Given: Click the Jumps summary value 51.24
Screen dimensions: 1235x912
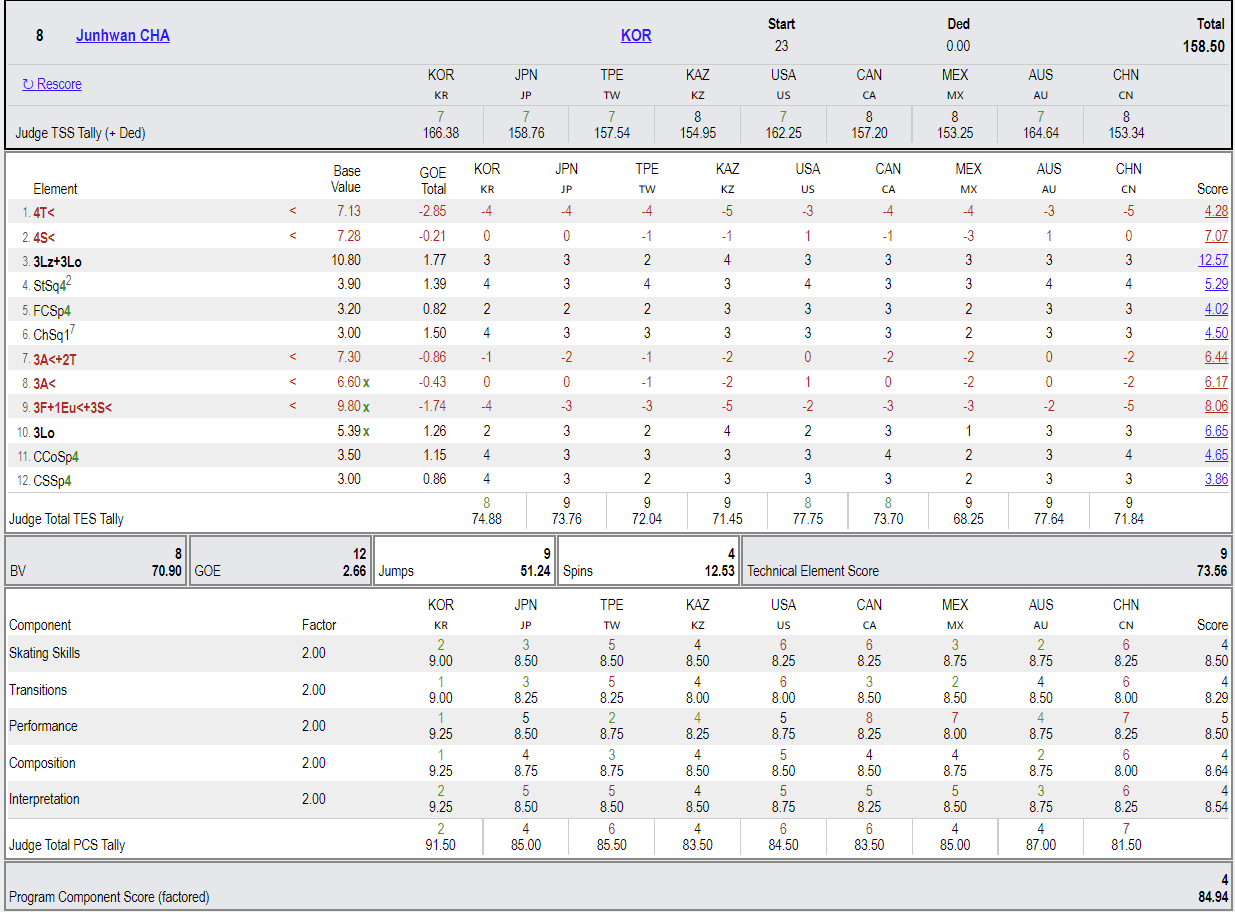Looking at the screenshot, I should tap(534, 571).
